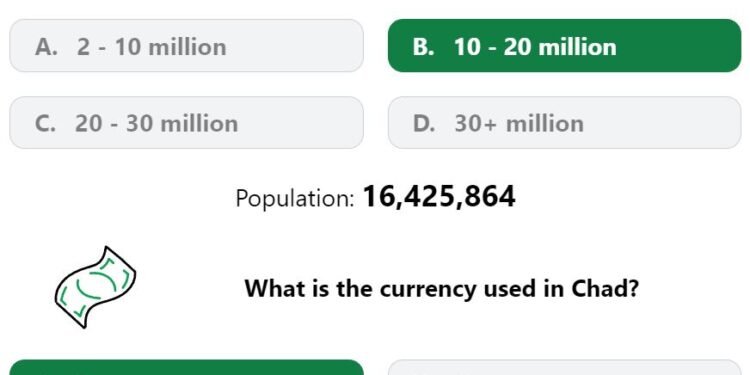Click the green markings on the banknote
The width and height of the screenshot is (750, 375).
point(96,286)
